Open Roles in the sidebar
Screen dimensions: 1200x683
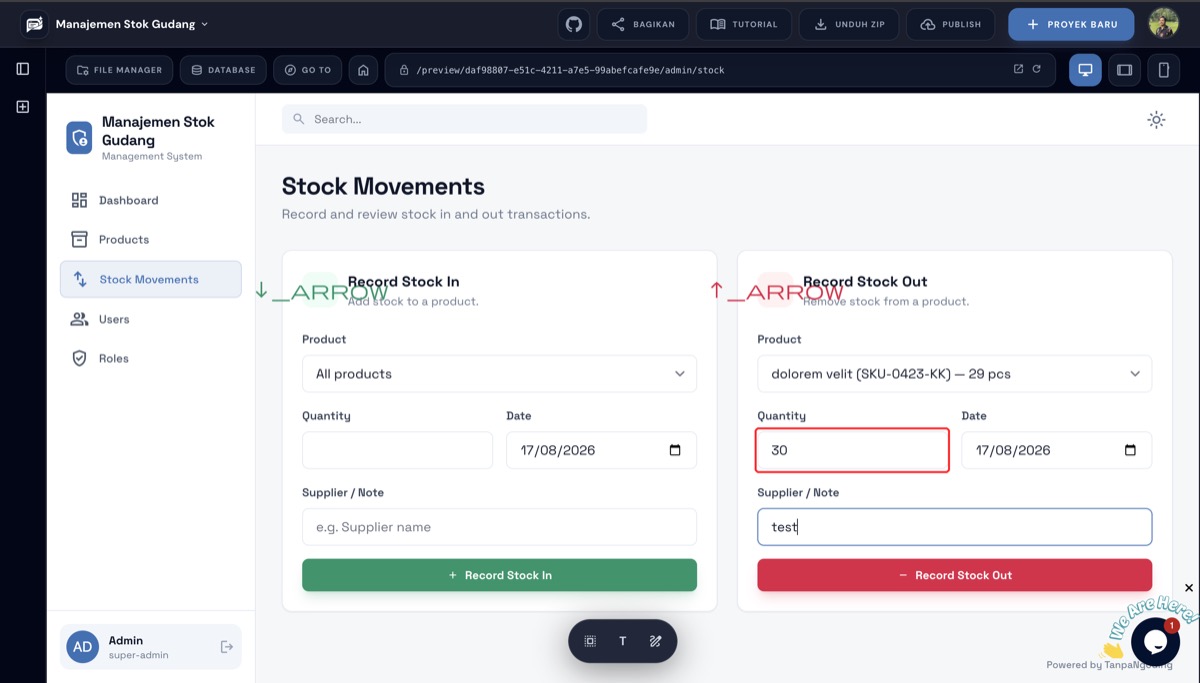click(151, 358)
